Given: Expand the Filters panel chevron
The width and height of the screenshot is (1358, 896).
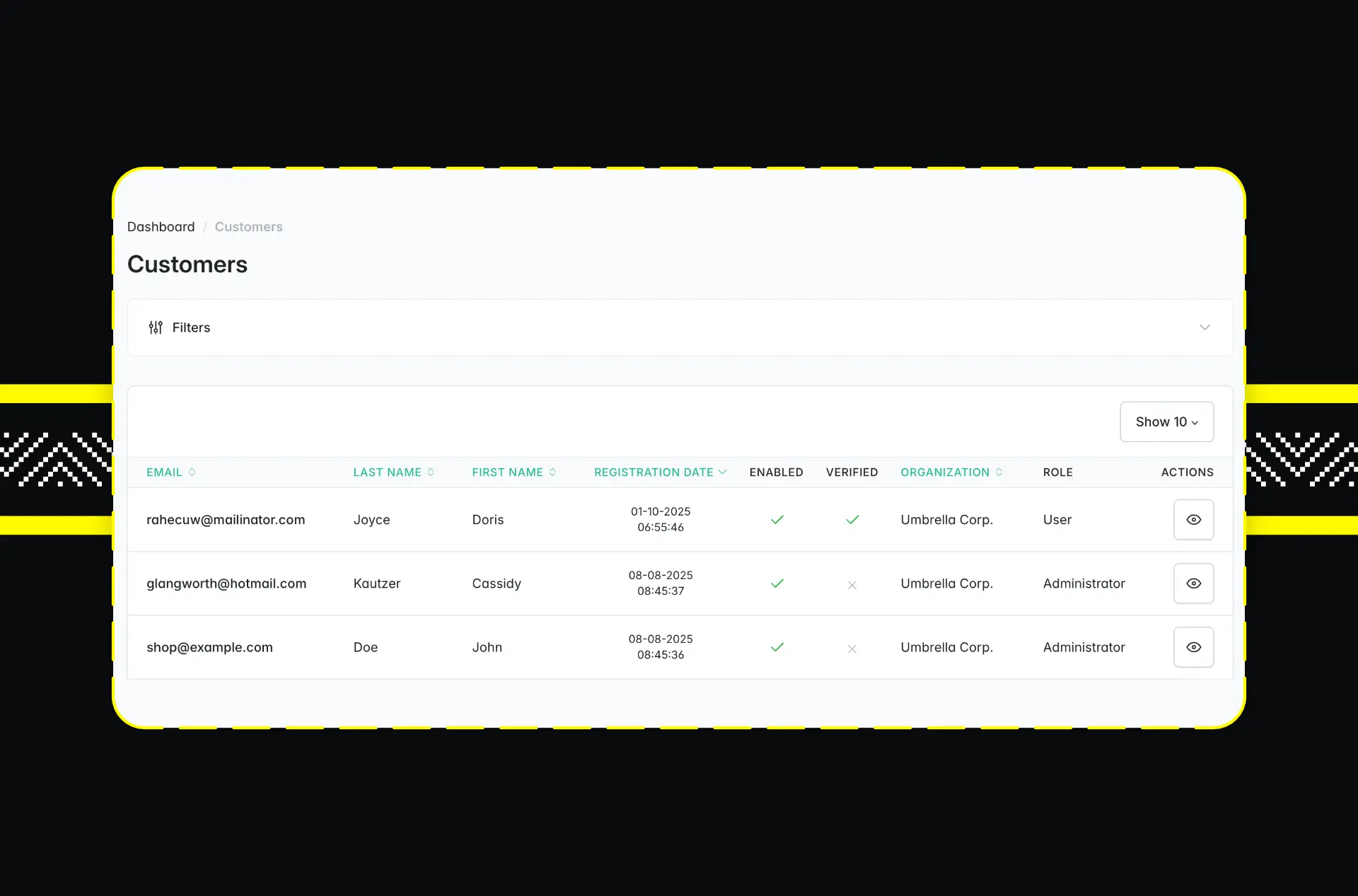Looking at the screenshot, I should tap(1205, 327).
